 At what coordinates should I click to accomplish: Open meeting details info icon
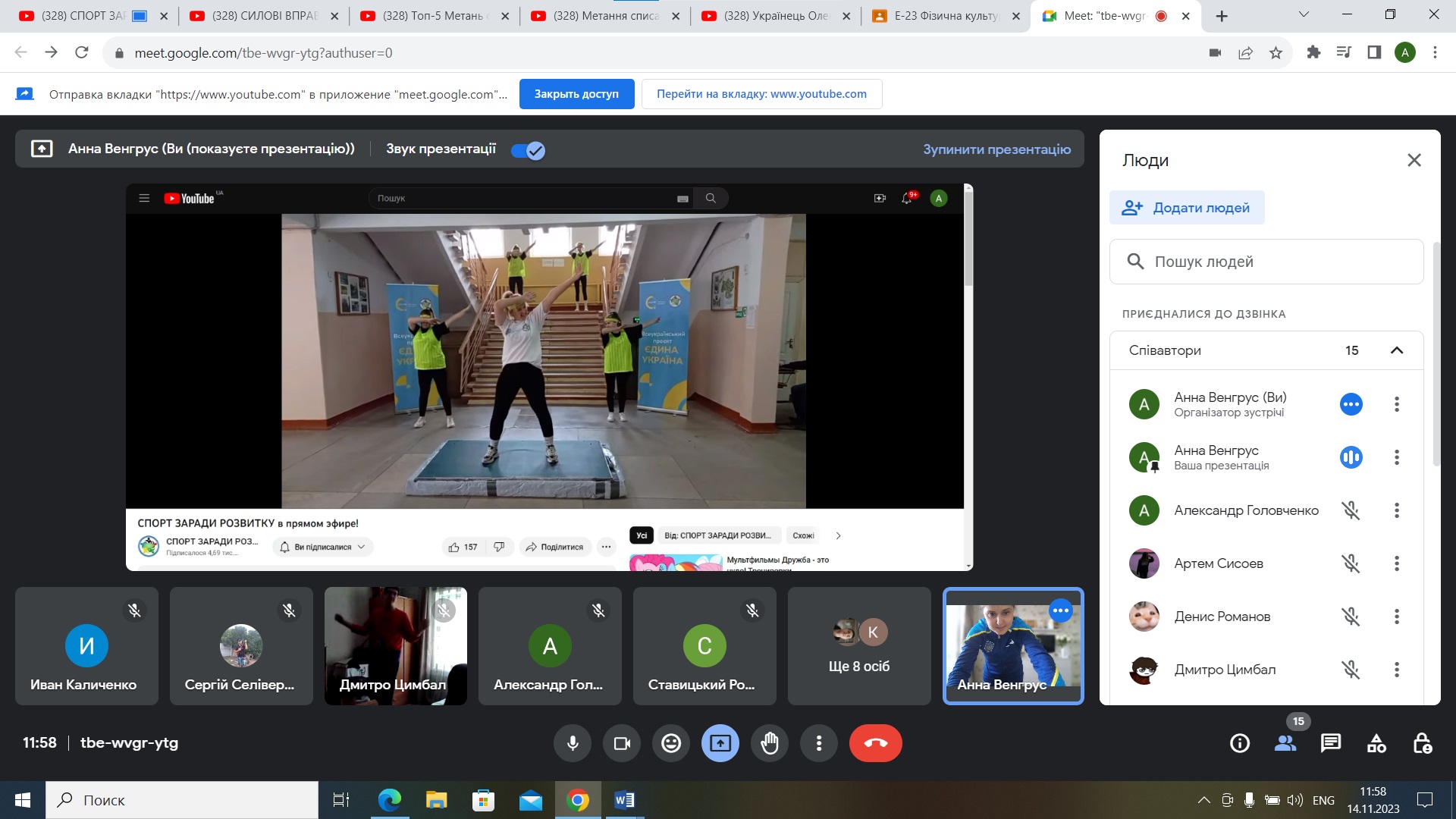[1240, 743]
